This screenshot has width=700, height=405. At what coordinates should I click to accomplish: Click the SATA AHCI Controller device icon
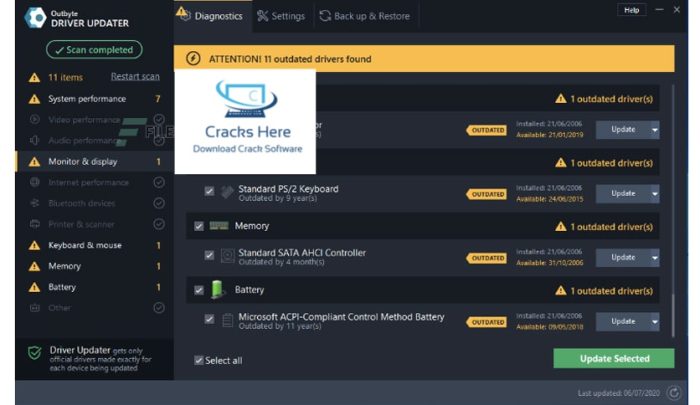point(227,256)
